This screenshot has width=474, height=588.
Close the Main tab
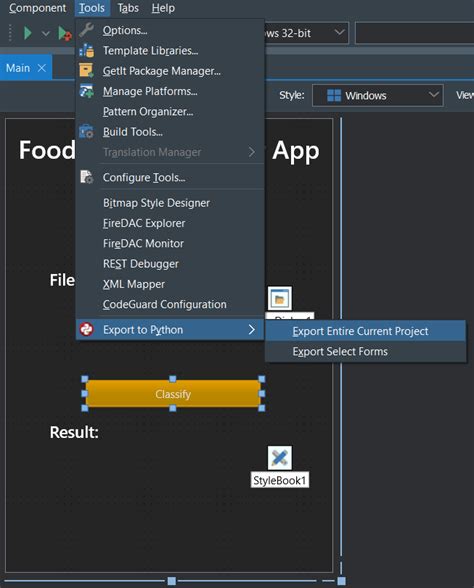42,68
